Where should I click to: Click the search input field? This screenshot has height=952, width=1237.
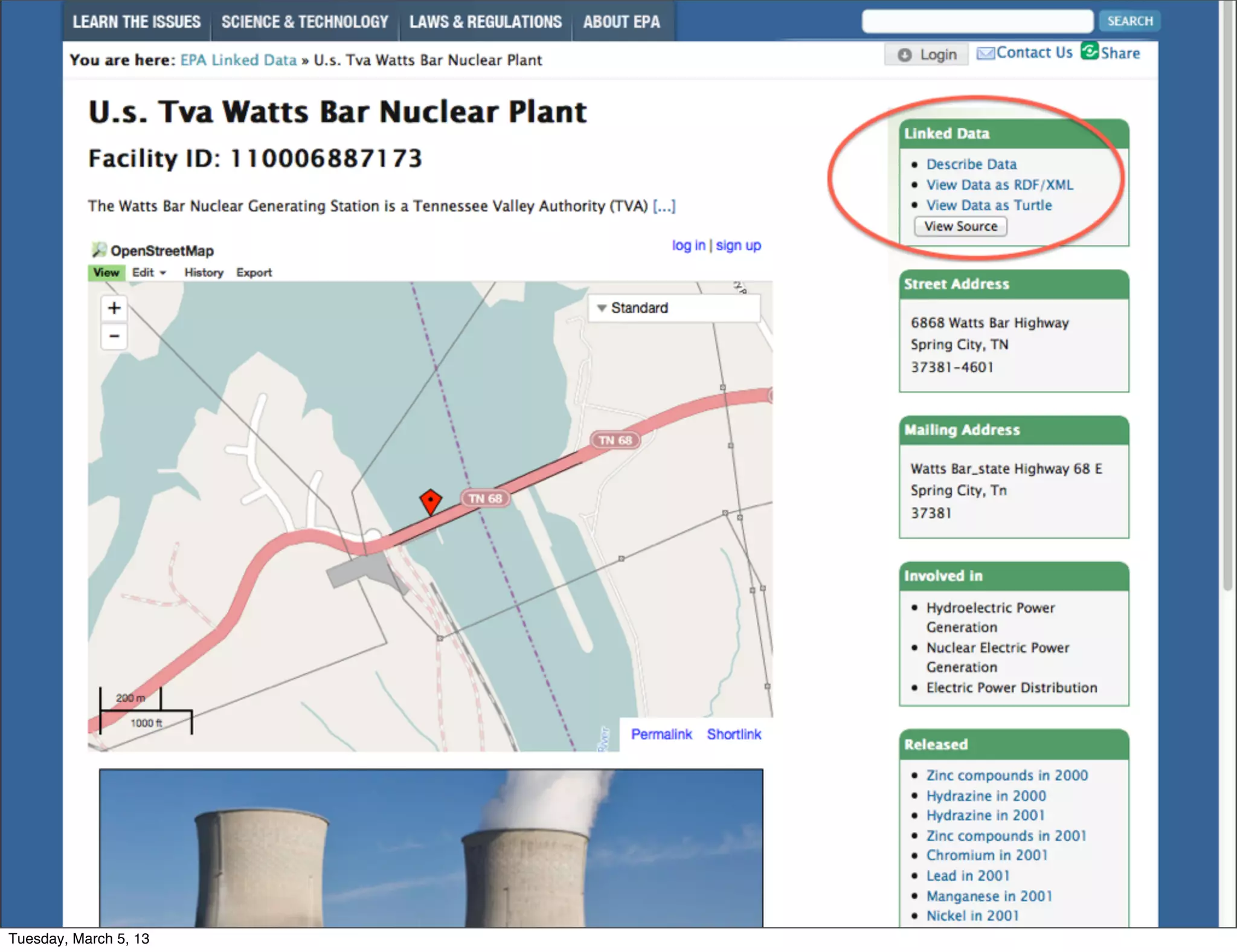coord(977,21)
